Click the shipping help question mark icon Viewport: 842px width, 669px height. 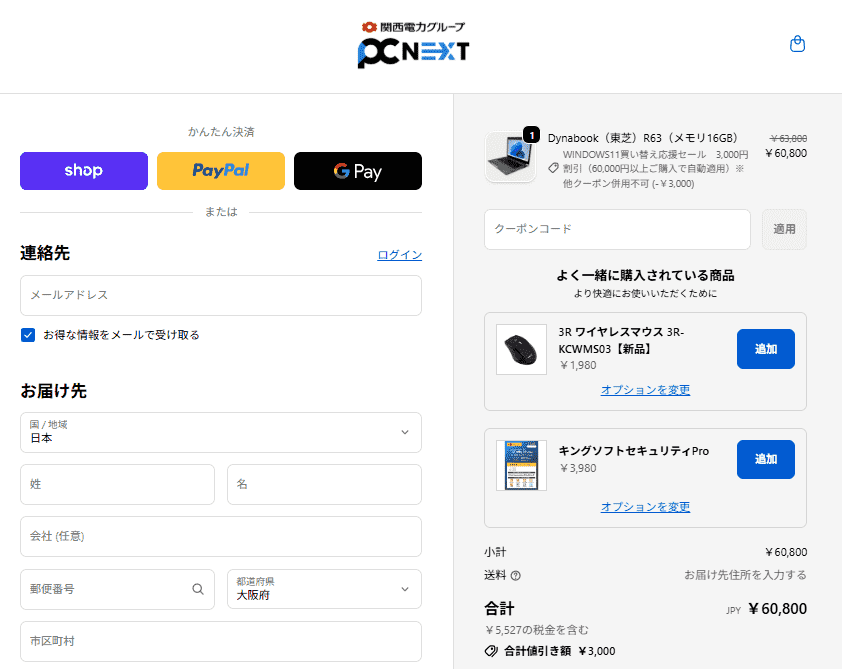click(516, 576)
